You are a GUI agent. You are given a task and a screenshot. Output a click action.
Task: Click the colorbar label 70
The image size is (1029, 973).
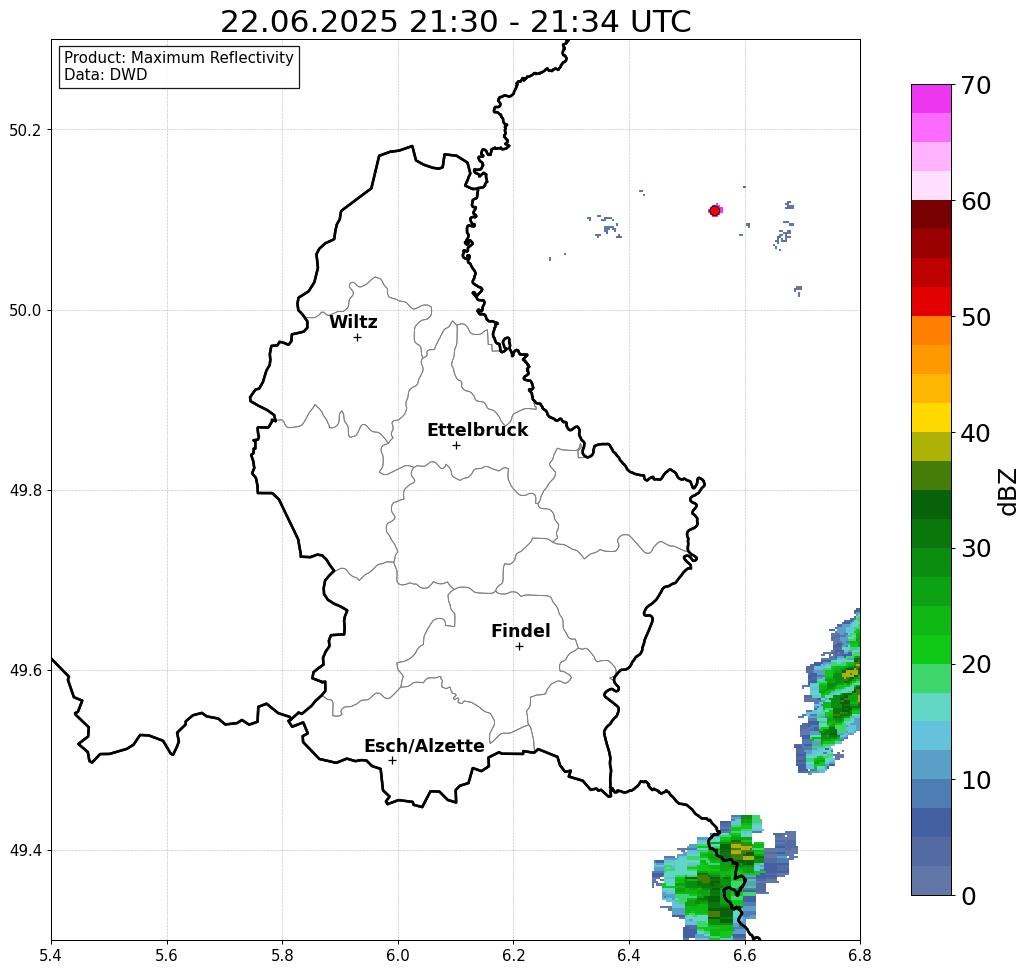pyautogui.click(x=976, y=85)
